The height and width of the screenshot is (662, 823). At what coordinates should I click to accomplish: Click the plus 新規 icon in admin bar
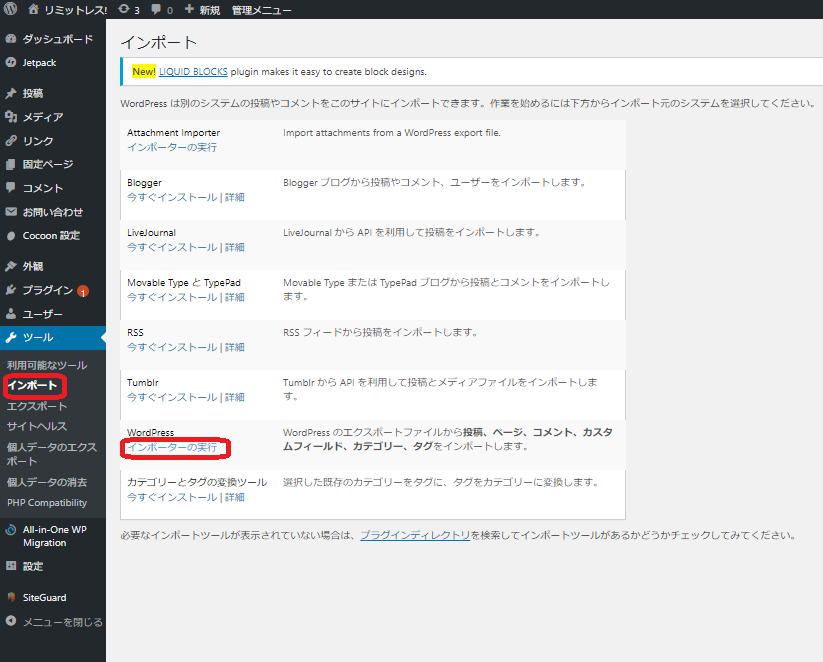tap(190, 10)
